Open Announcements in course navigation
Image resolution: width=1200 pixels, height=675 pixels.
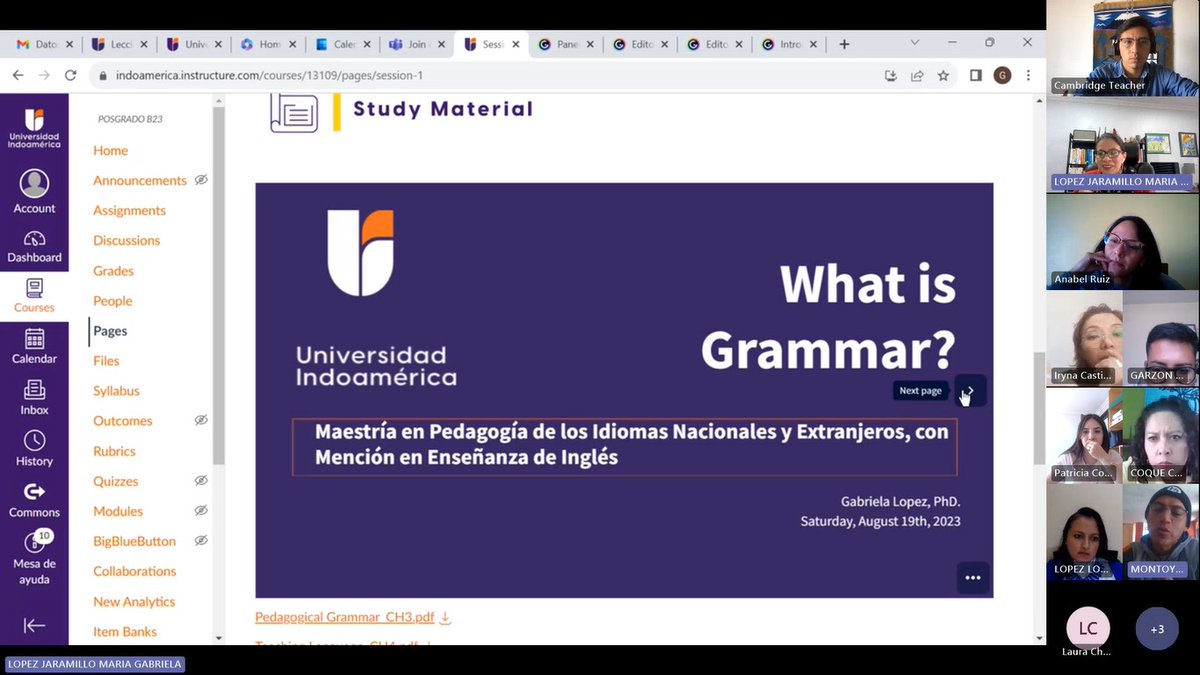pyautogui.click(x=140, y=180)
